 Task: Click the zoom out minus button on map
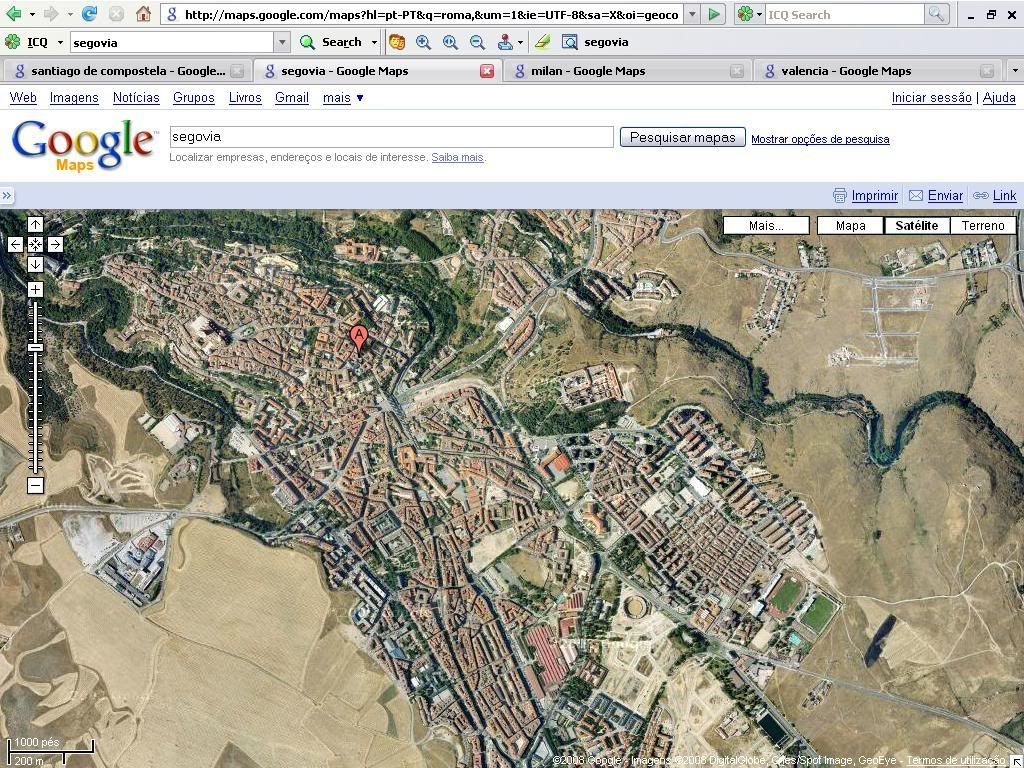coord(35,486)
